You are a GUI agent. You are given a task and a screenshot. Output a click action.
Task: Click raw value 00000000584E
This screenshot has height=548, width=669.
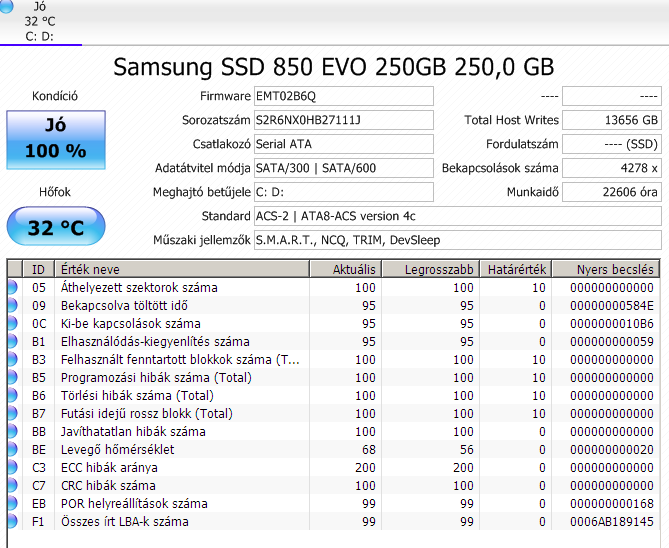(x=612, y=305)
